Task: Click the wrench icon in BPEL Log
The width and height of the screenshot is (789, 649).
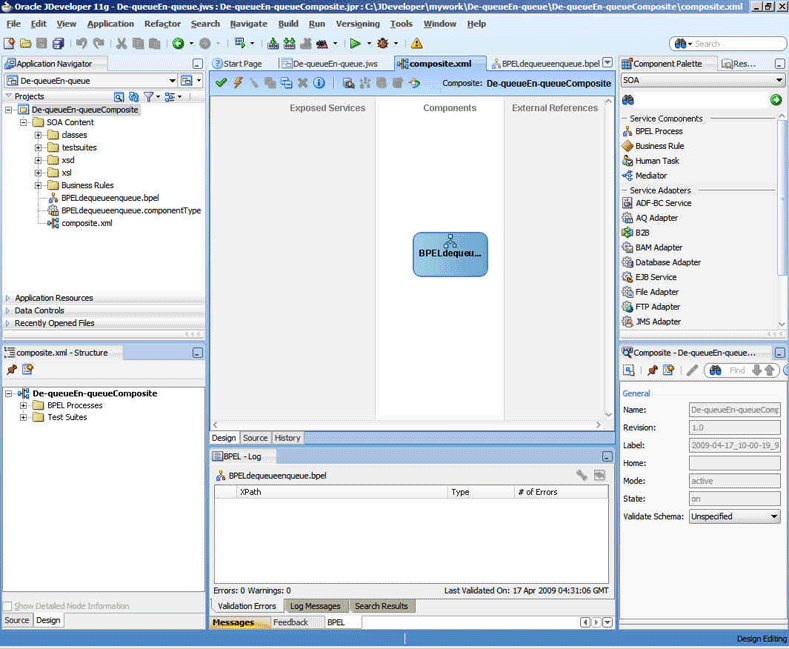Action: 582,475
